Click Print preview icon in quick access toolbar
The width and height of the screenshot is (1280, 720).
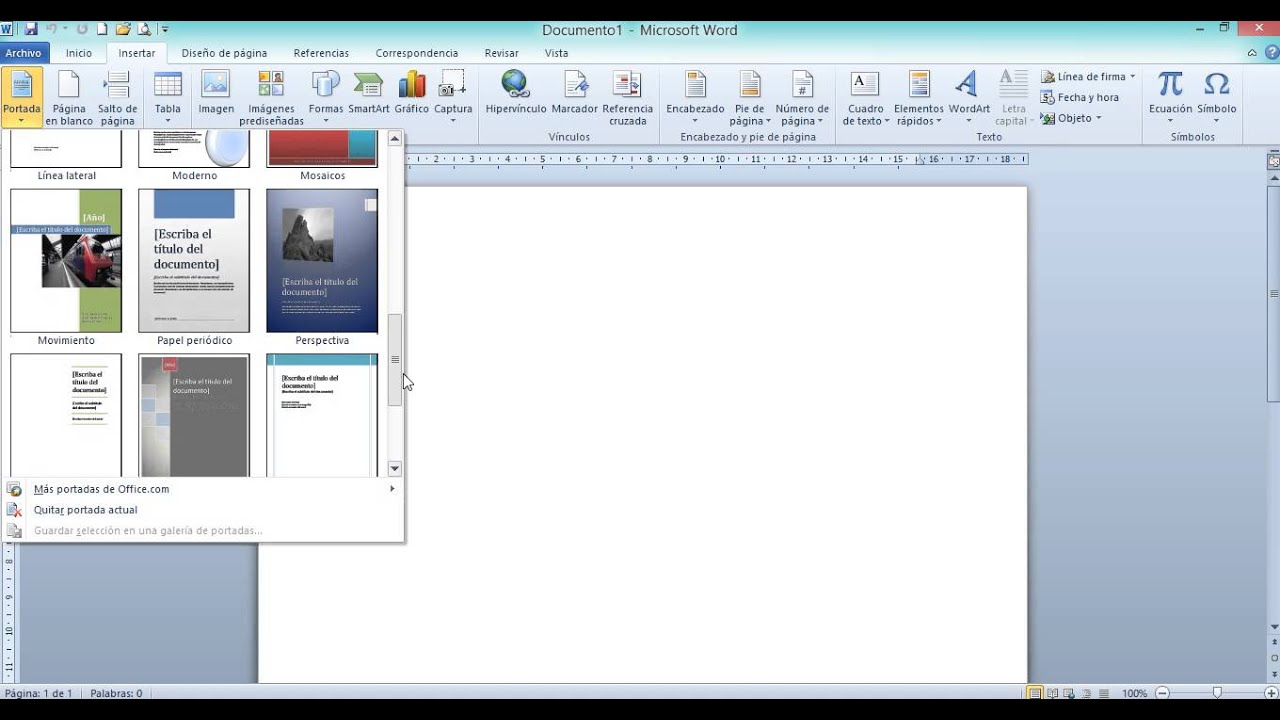[x=144, y=29]
